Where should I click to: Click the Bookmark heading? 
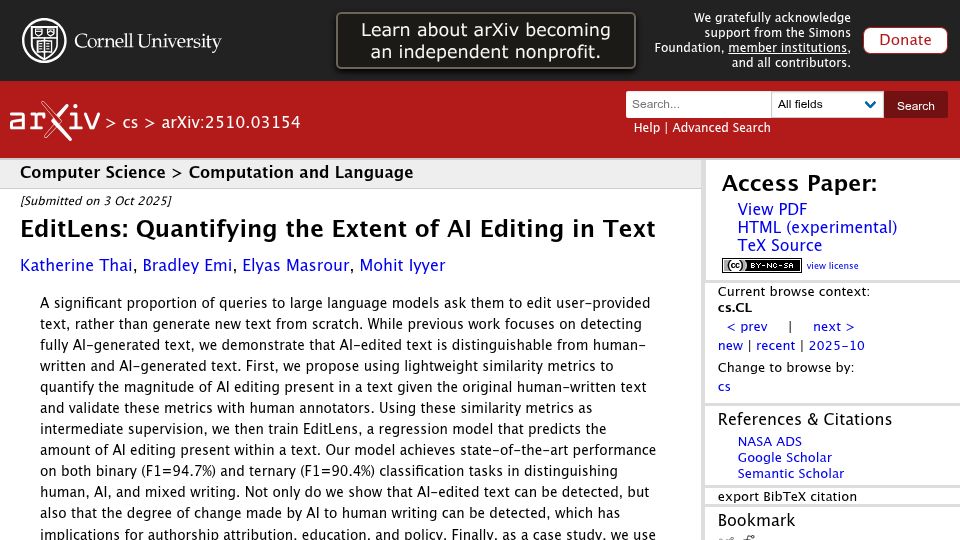[756, 520]
